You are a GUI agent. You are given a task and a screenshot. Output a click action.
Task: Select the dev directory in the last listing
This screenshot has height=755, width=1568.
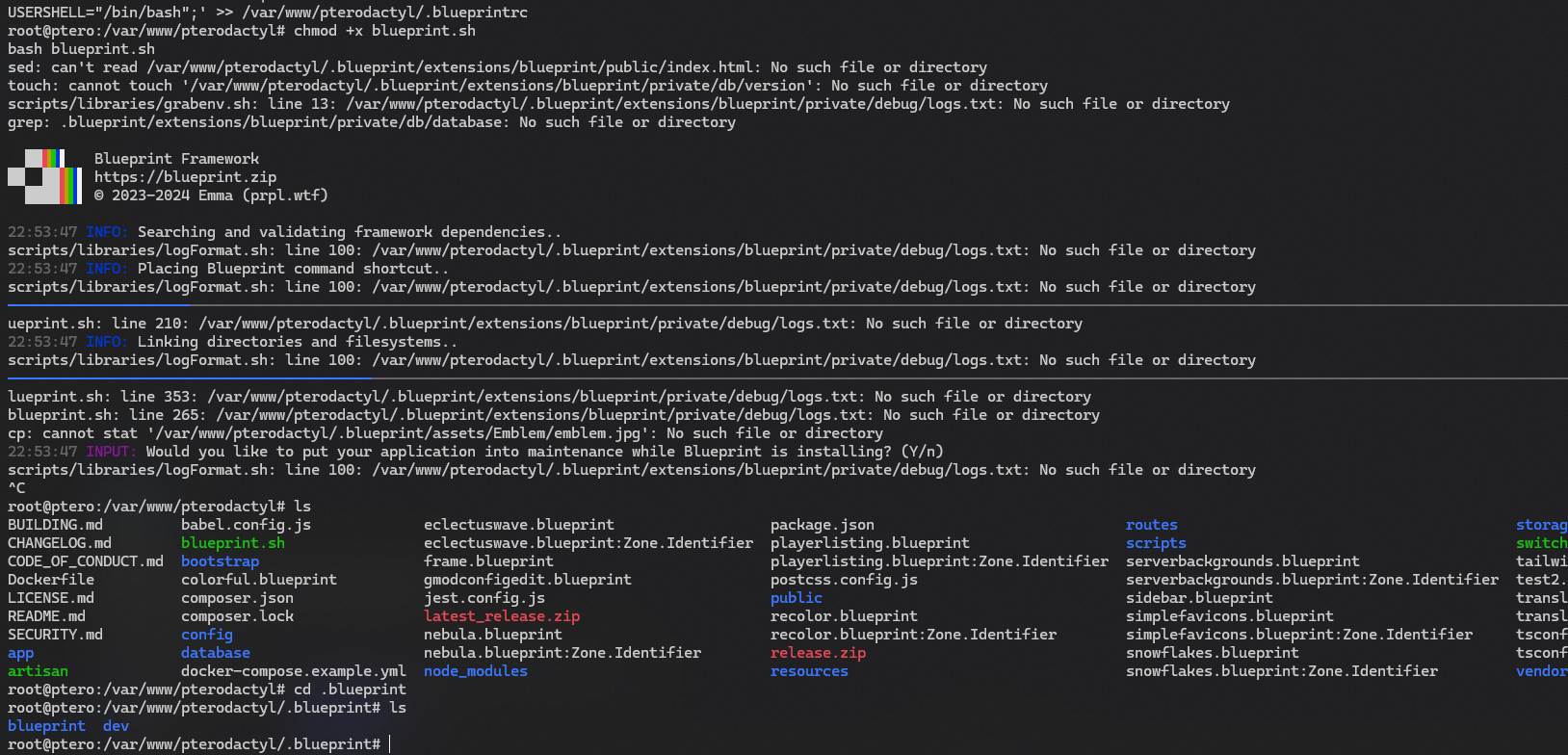click(116, 726)
